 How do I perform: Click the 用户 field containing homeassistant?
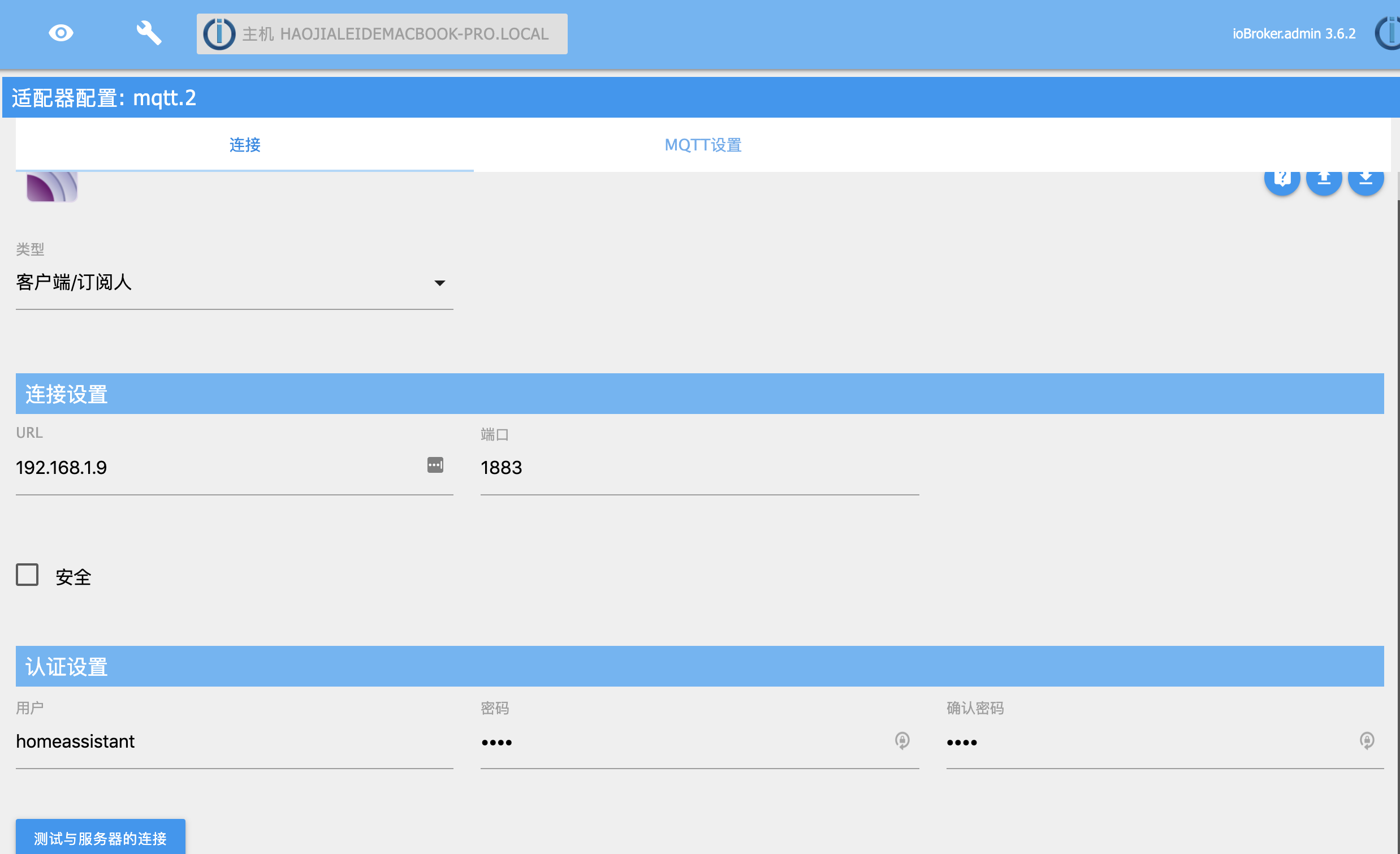pyautogui.click(x=234, y=741)
